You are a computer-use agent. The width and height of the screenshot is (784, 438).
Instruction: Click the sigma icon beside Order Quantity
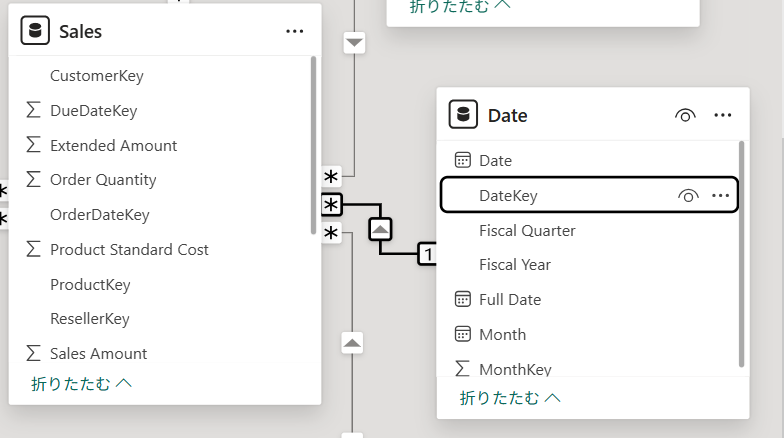pos(34,179)
